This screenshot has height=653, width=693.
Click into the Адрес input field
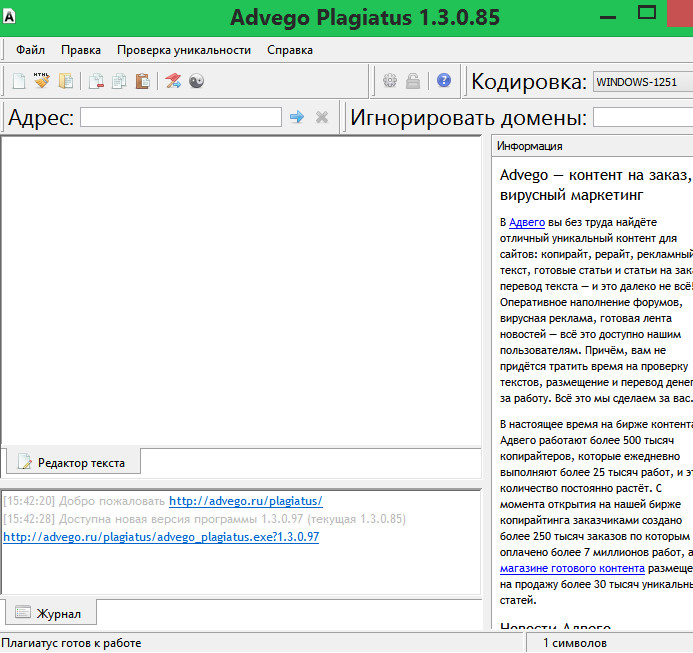181,117
